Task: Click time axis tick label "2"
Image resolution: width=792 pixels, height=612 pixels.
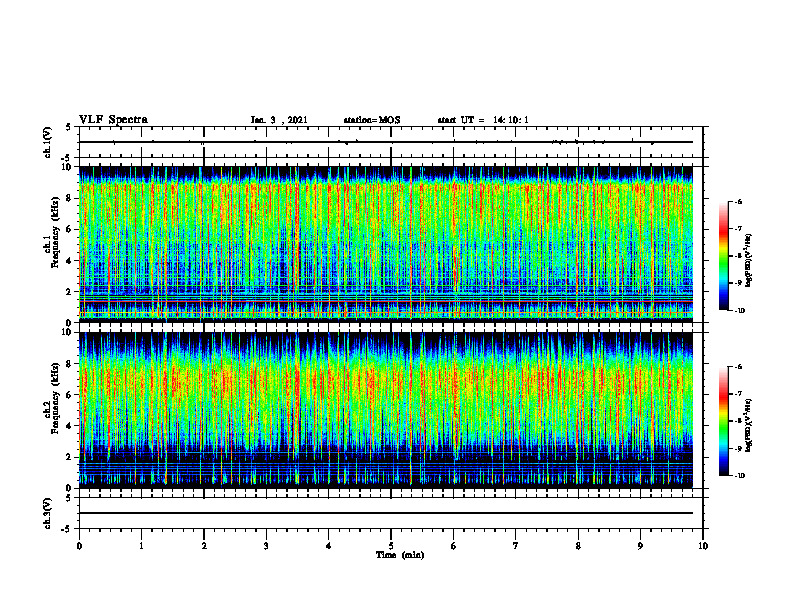Action: point(204,546)
